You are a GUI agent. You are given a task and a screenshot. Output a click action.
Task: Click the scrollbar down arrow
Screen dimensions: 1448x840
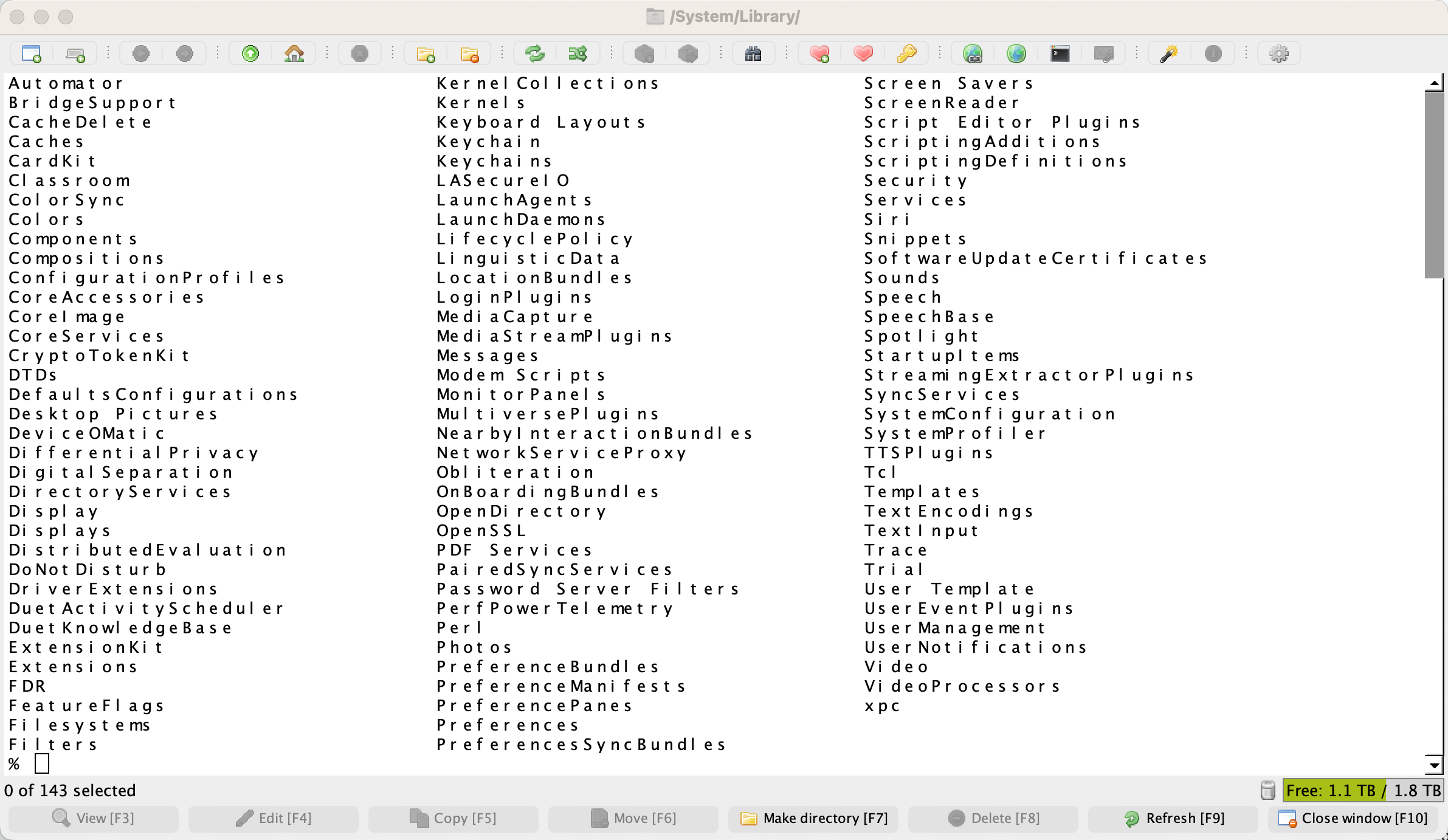tap(1434, 765)
